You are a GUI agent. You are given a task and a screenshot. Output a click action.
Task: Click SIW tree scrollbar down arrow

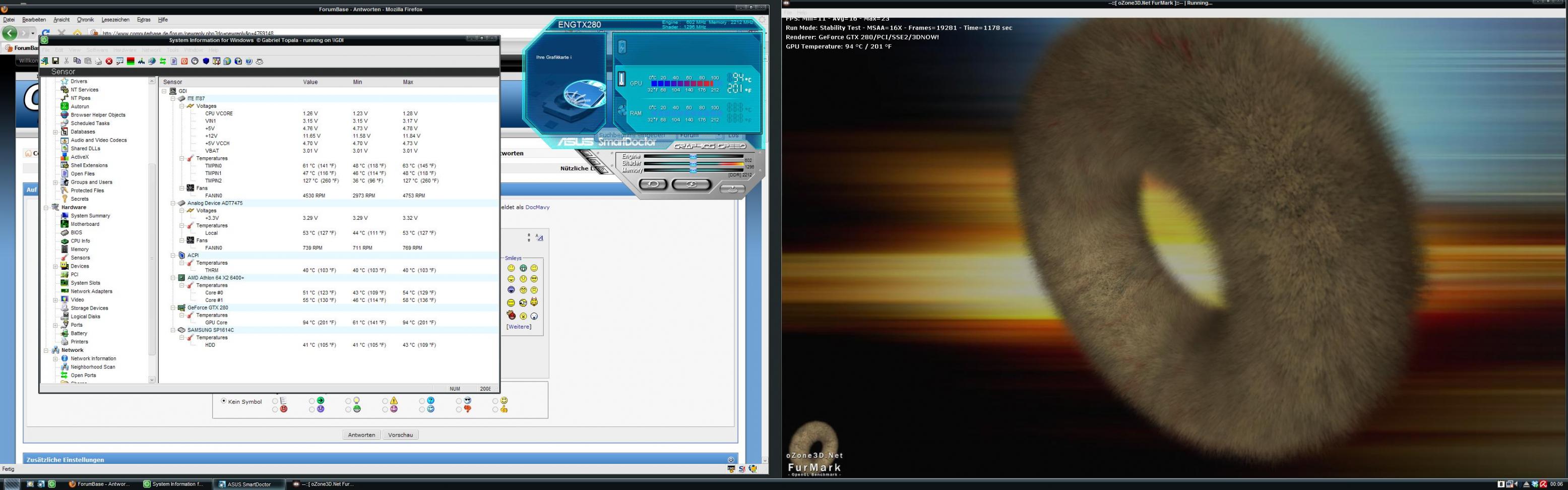[x=152, y=380]
